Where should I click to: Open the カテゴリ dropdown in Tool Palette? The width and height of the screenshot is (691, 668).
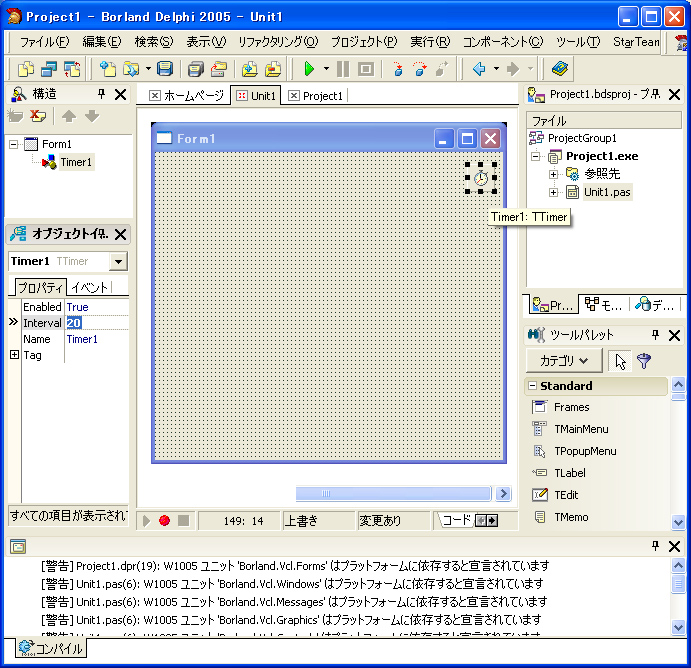tap(564, 361)
